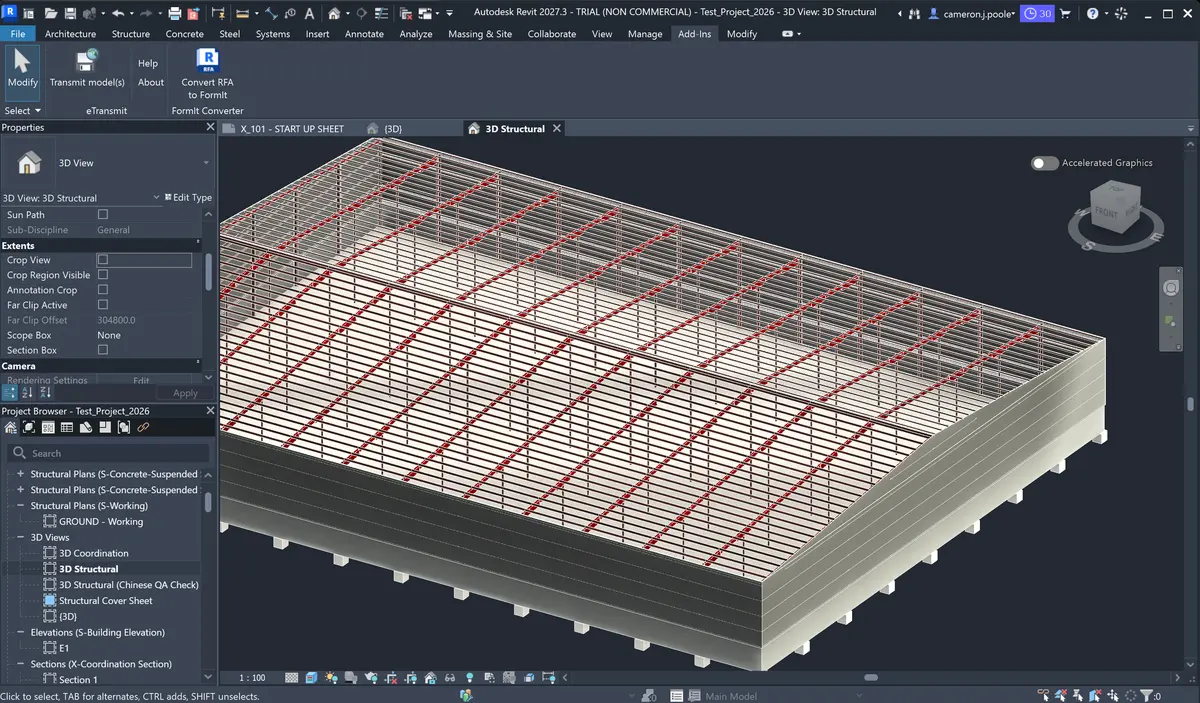Open the Massing & Site ribbon tab
The height and width of the screenshot is (703, 1200).
pyautogui.click(x=480, y=33)
